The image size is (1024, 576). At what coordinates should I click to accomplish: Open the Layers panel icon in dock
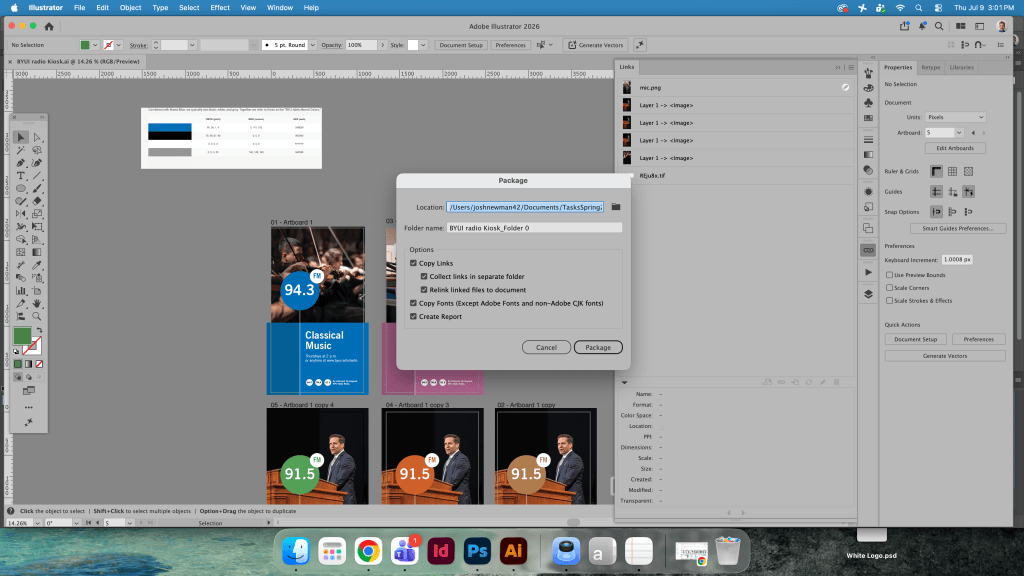click(x=868, y=294)
